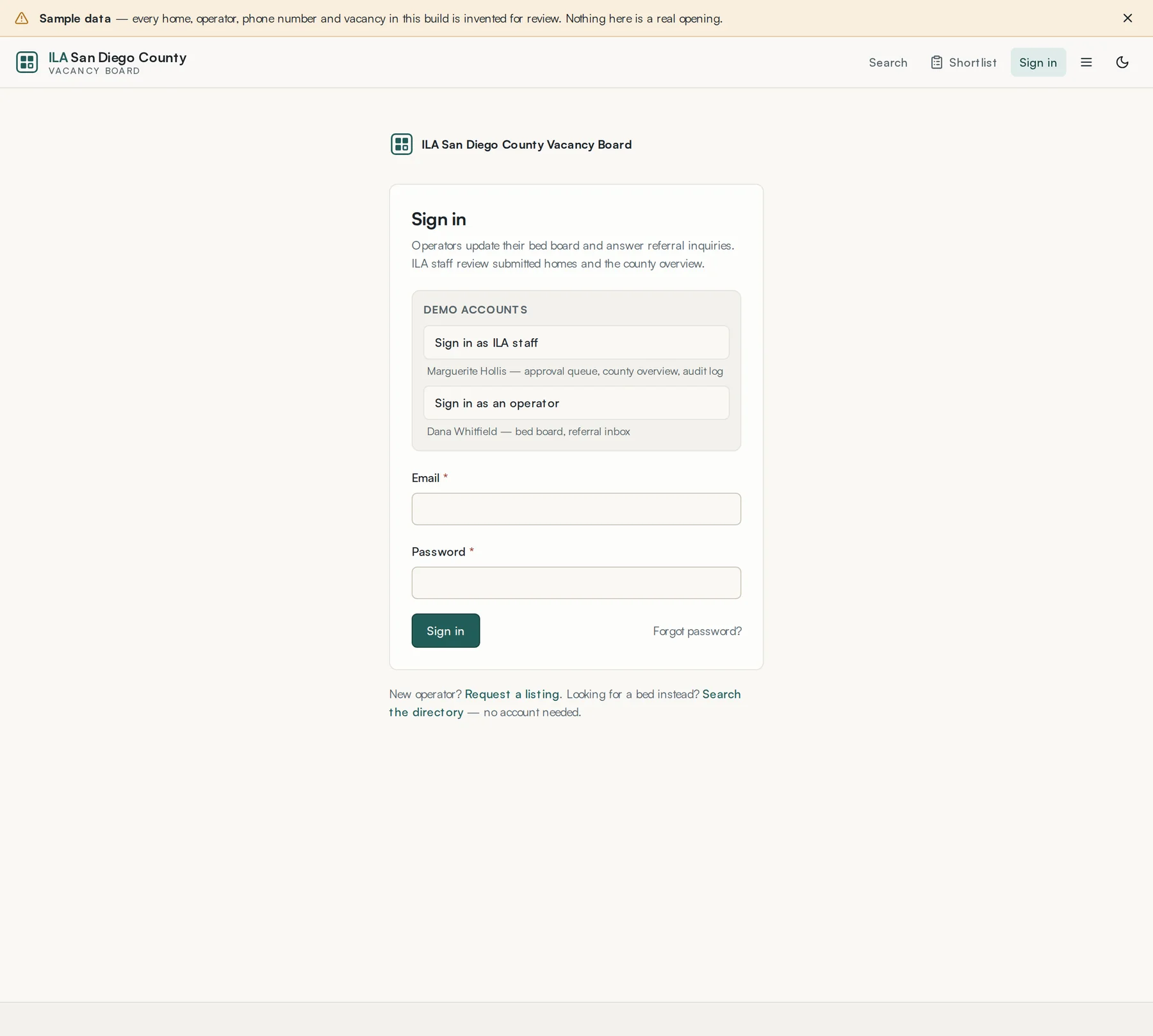Image resolution: width=1153 pixels, height=1036 pixels.
Task: Click the logo above the sign-in card
Action: coord(402,144)
